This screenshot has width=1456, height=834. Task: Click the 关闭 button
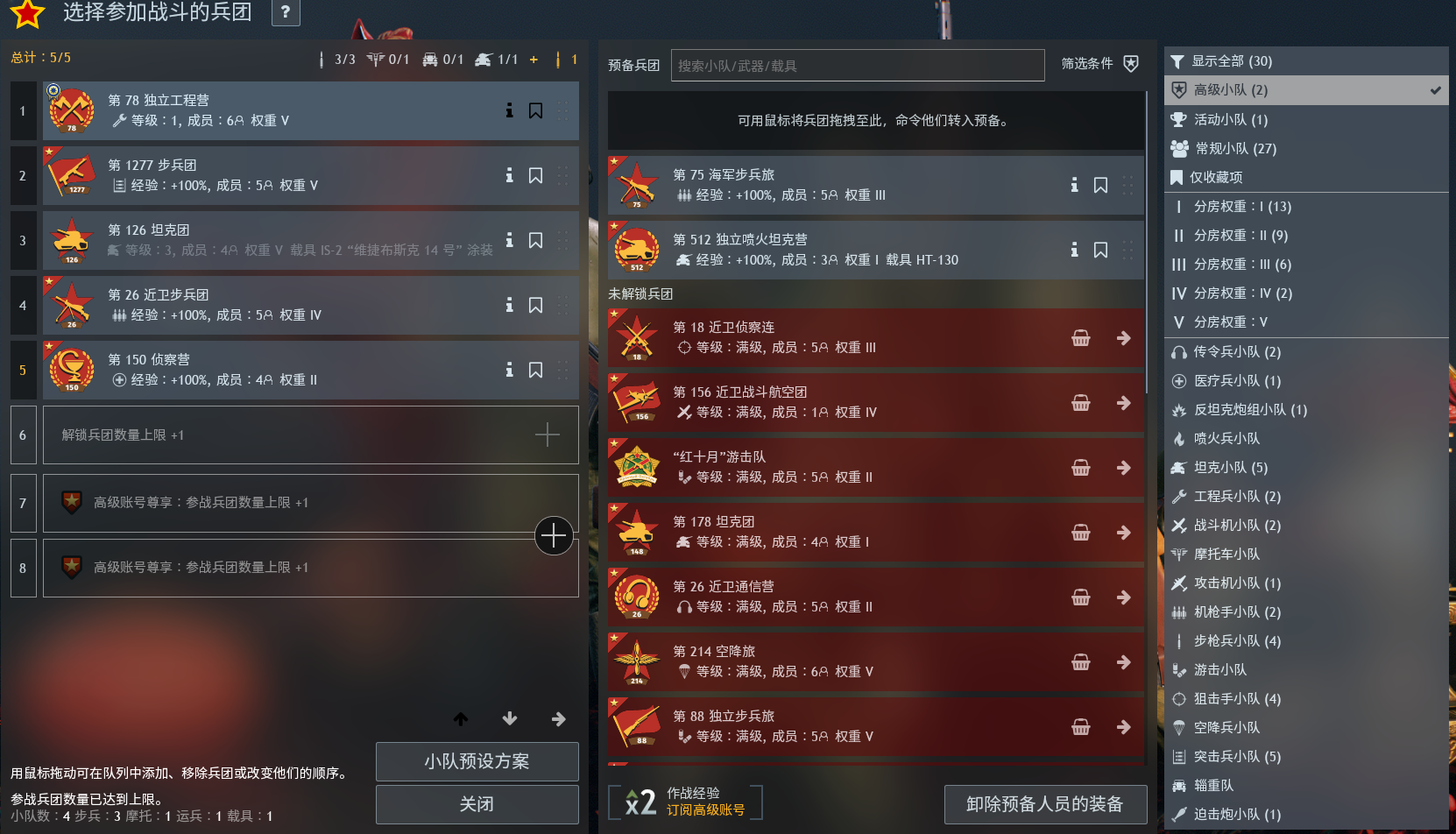[477, 804]
